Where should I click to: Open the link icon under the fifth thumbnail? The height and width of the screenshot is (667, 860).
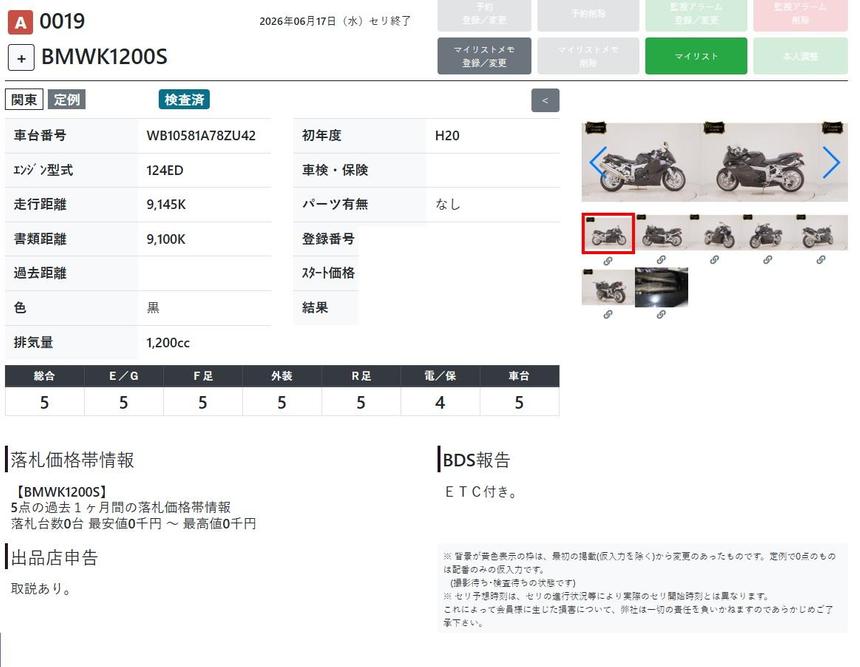click(x=821, y=260)
